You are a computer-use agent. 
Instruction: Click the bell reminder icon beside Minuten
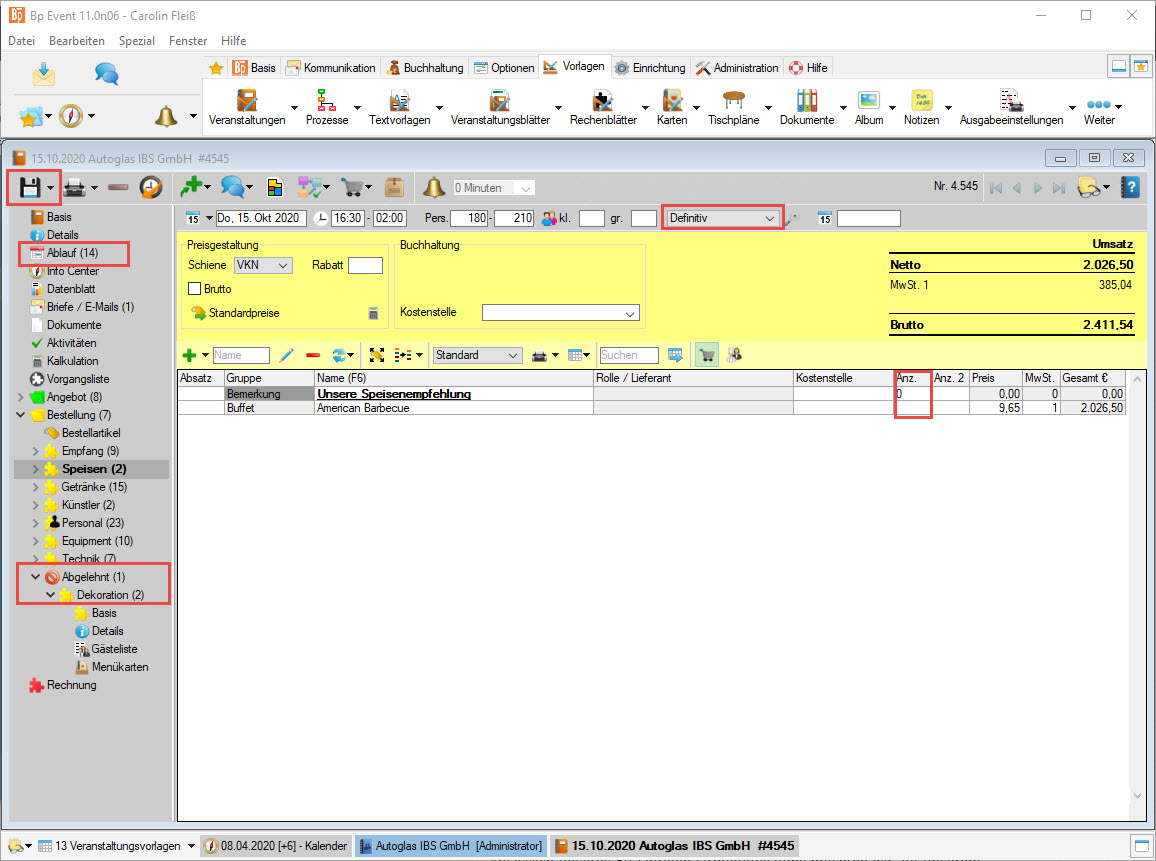[434, 187]
